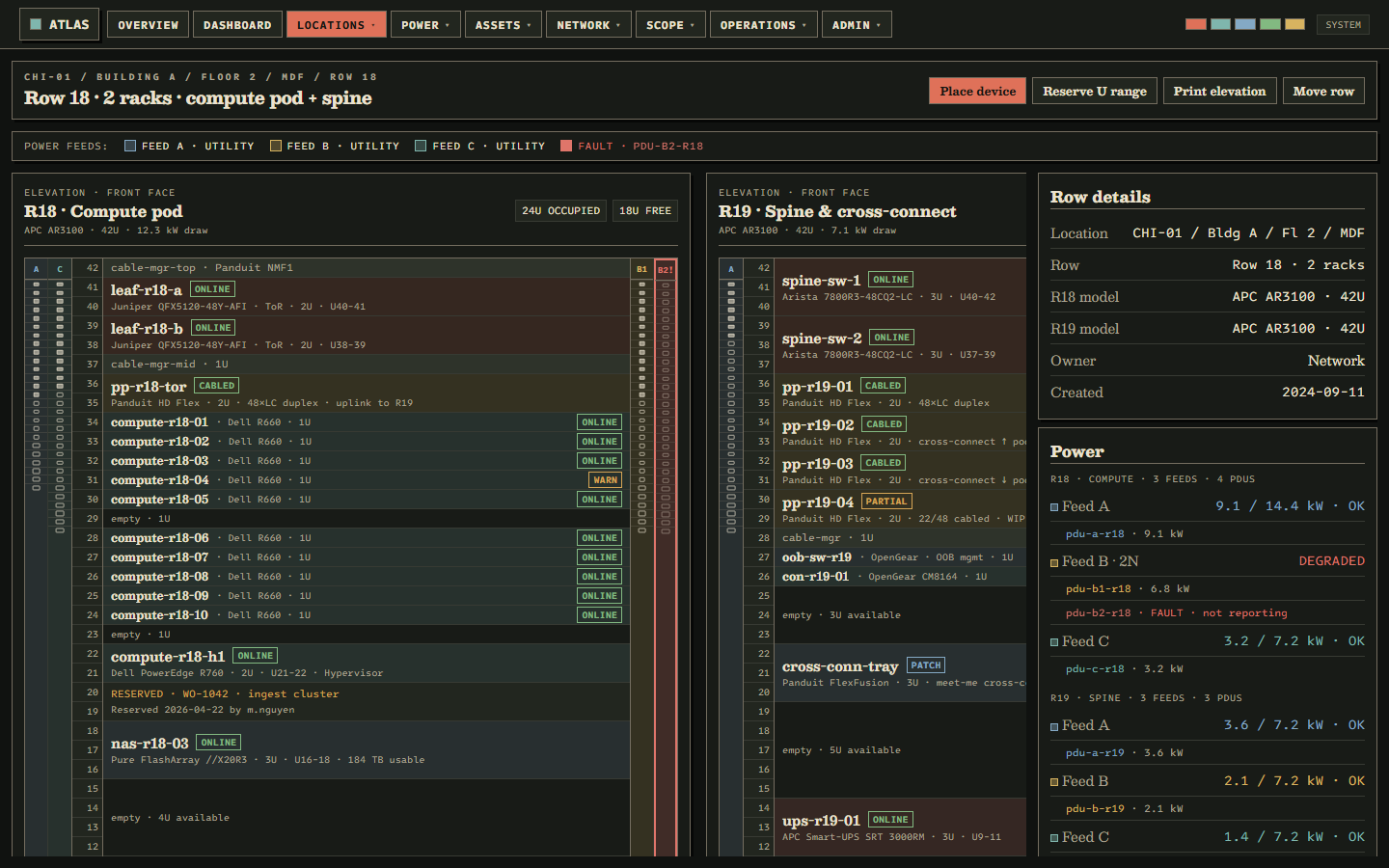Click the Feed B · 2N square icon
This screenshot has width=1389, height=868.
pyautogui.click(x=1054, y=562)
